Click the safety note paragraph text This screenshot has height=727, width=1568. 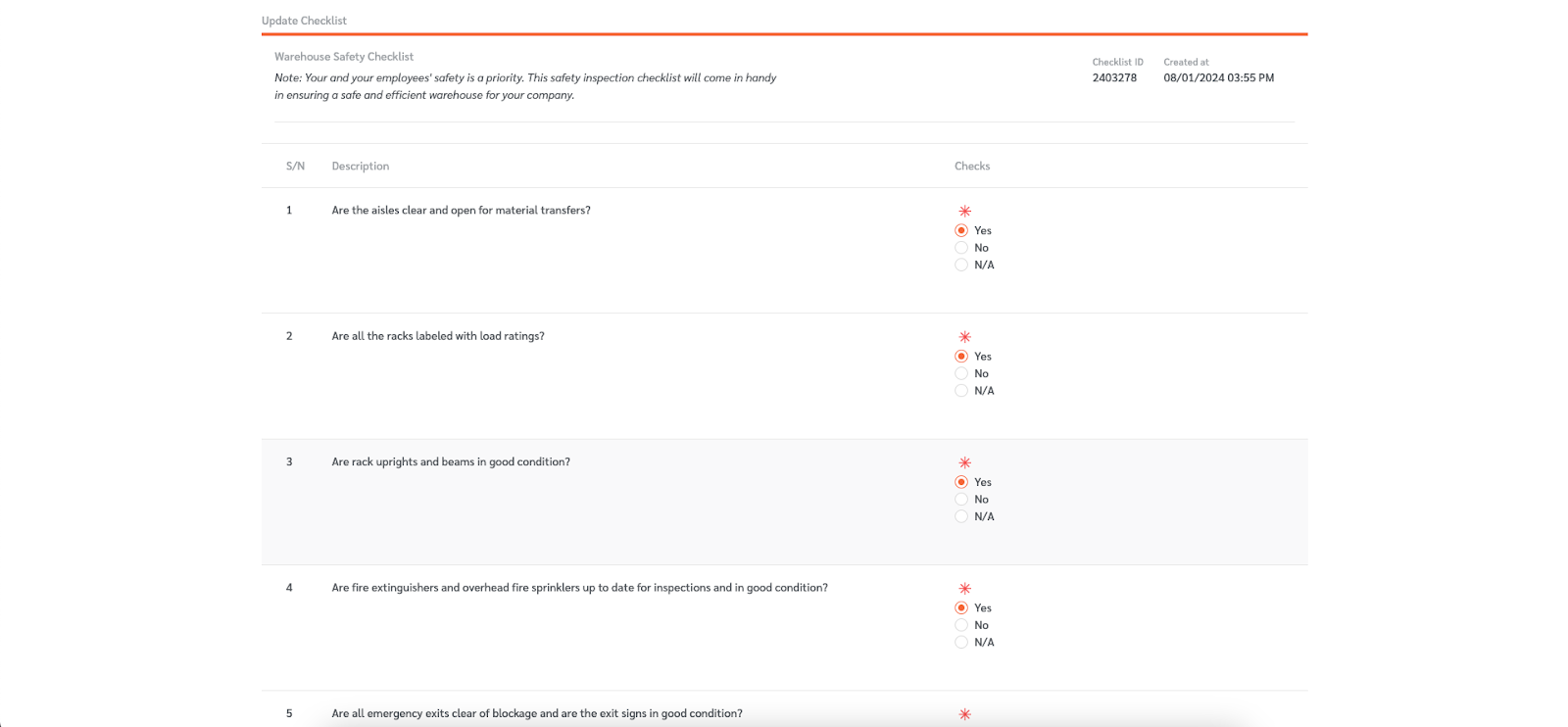[525, 86]
